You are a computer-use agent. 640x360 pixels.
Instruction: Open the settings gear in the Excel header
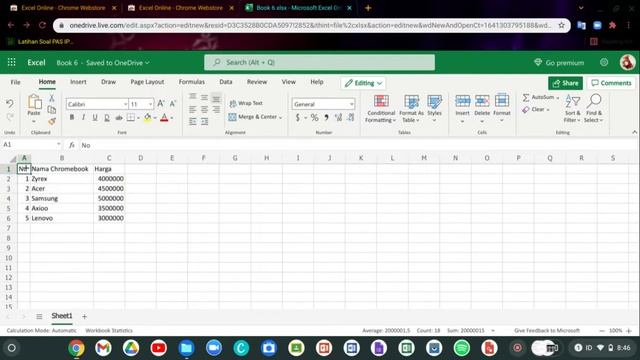point(604,62)
